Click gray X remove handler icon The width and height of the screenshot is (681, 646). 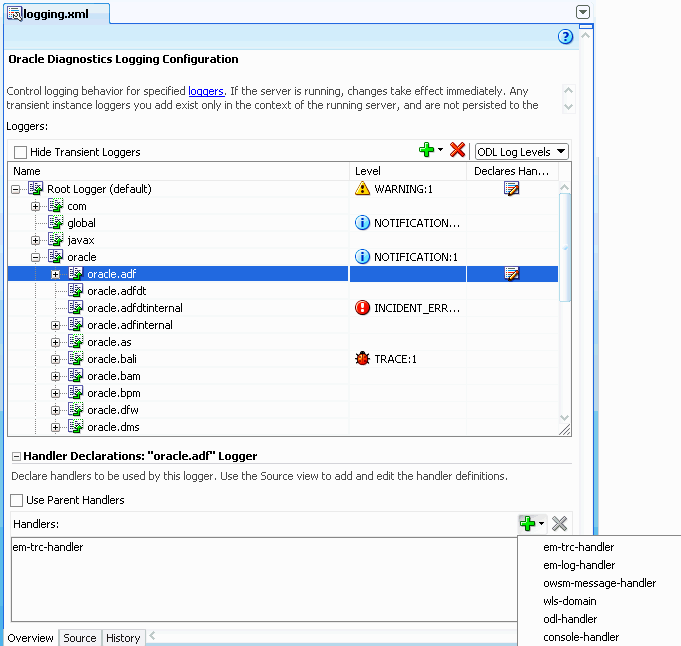pyautogui.click(x=559, y=523)
